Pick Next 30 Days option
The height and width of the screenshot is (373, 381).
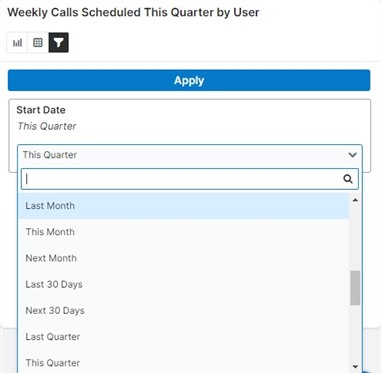click(x=183, y=310)
